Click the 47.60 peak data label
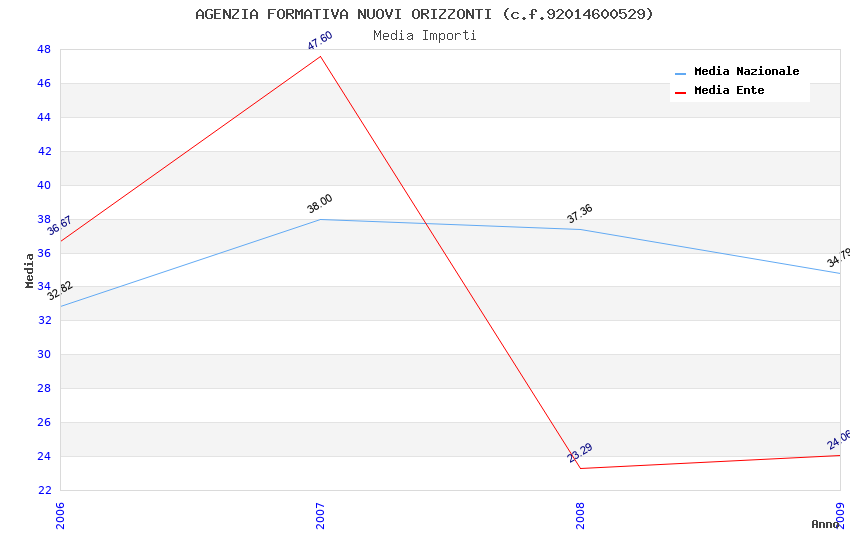 pyautogui.click(x=320, y=40)
